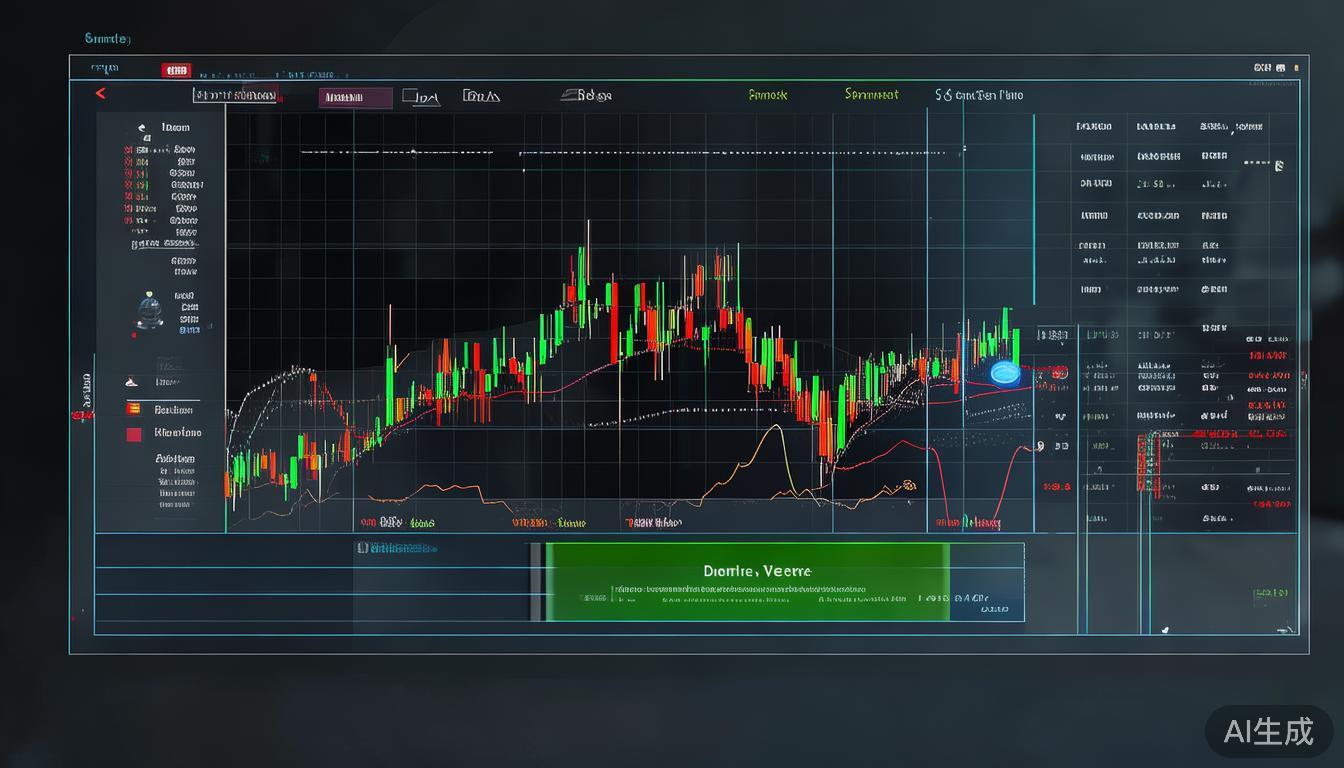Viewport: 1344px width, 768px height.
Task: Click the red back arrow chevron
Action: [100, 94]
